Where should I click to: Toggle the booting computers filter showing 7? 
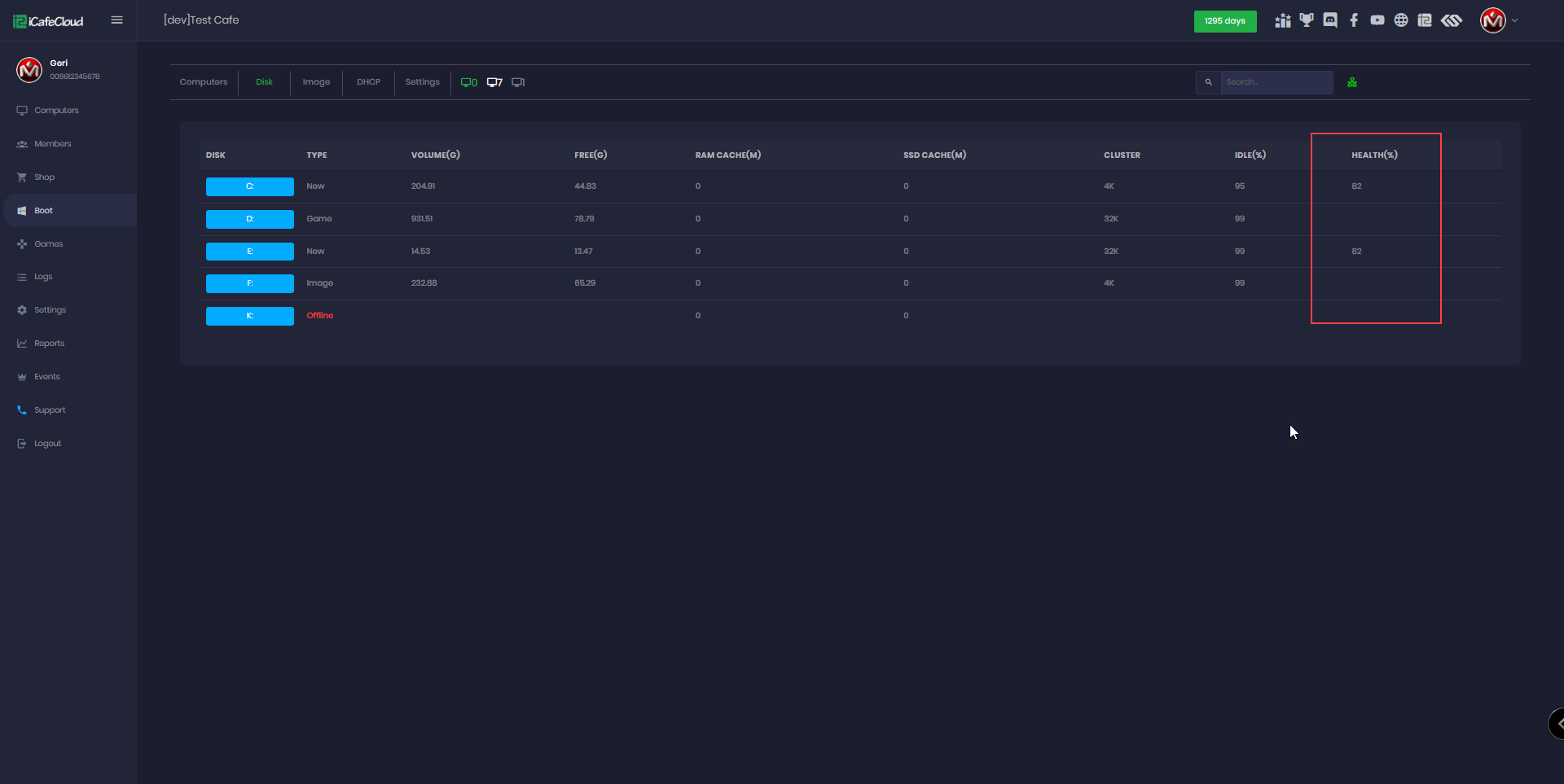[494, 81]
